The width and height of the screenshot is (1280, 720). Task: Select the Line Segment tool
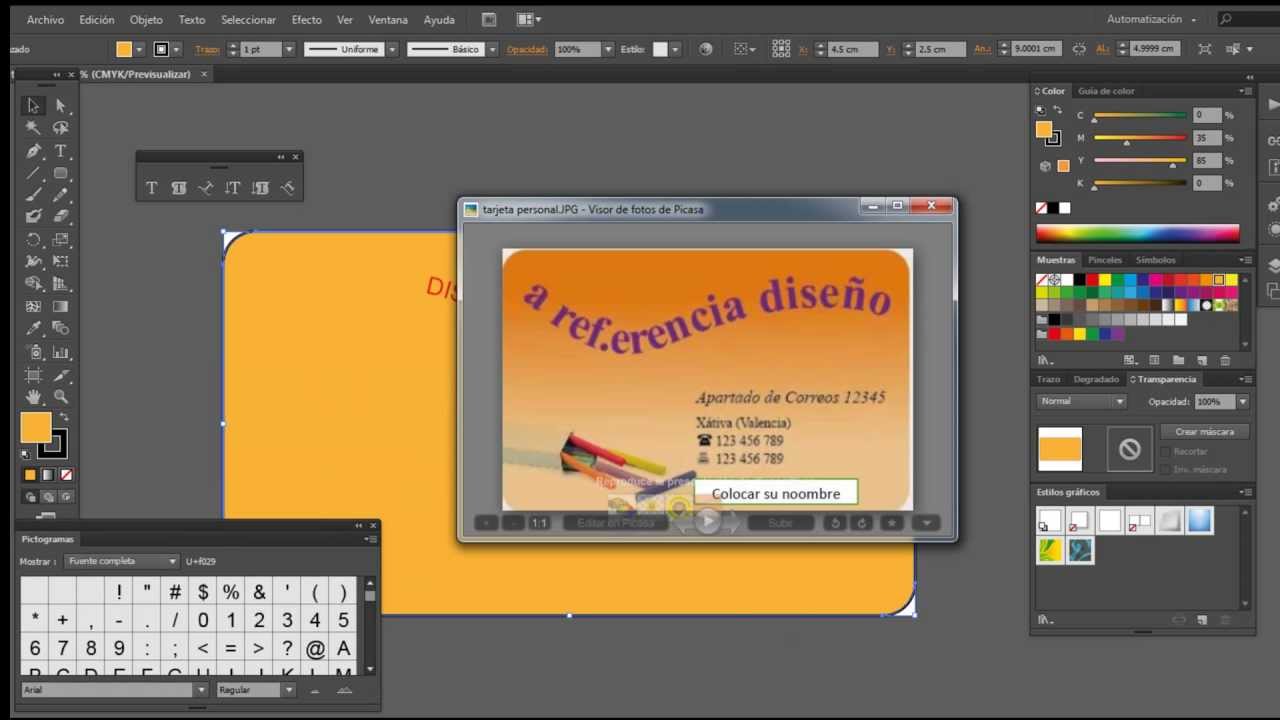click(x=33, y=173)
